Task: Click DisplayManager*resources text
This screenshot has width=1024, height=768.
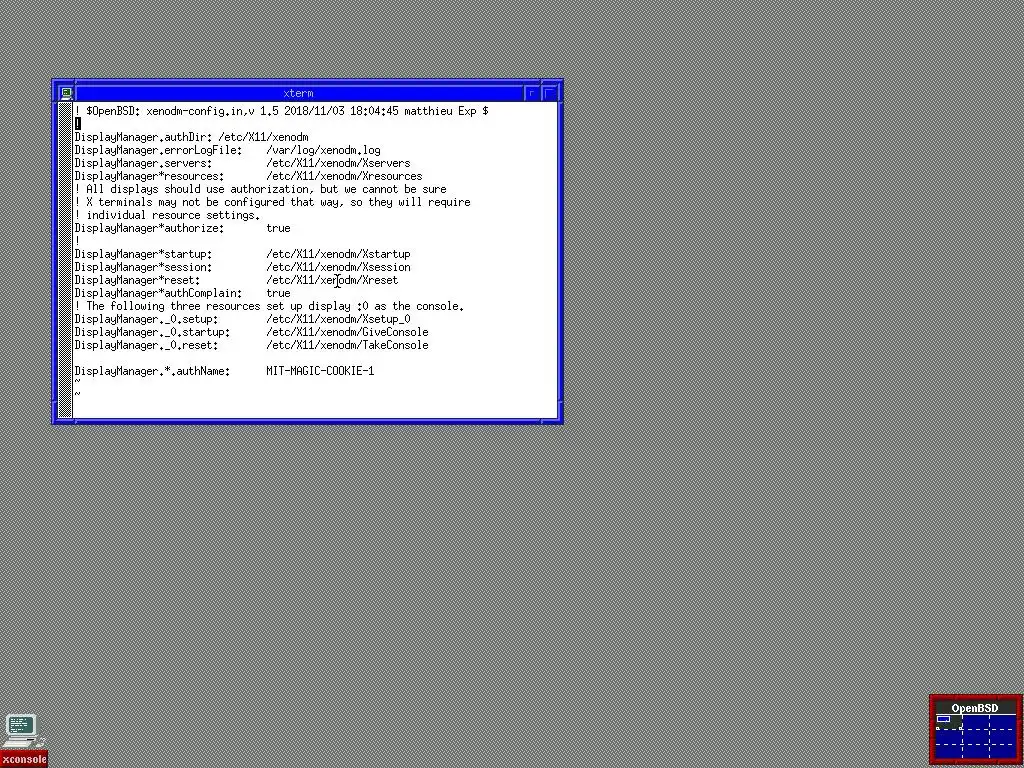Action: tap(149, 176)
